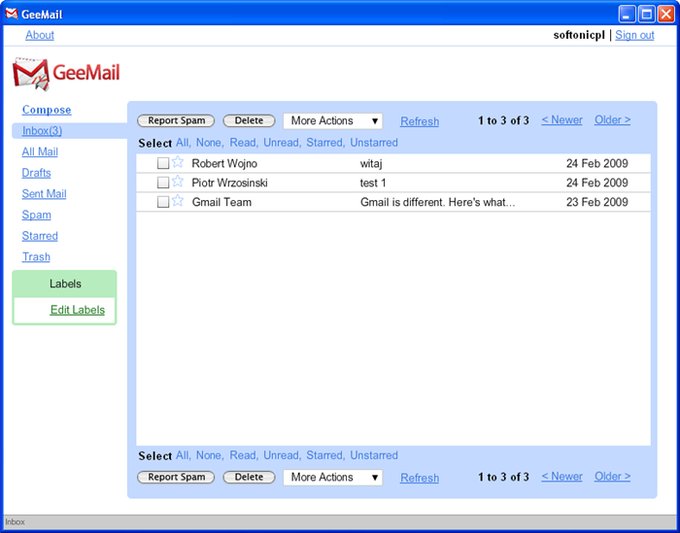The image size is (680, 533).
Task: Star the Robert Wojno message
Action: [177, 162]
